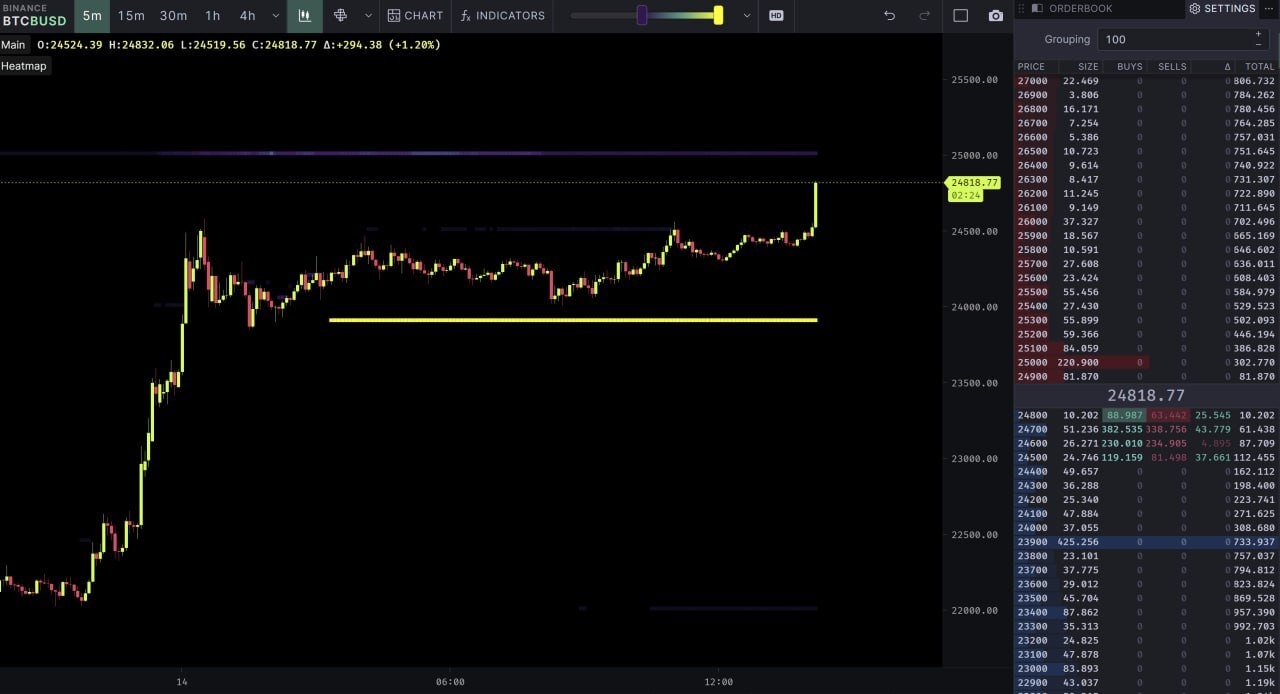Switch to the 15m timeframe tab
This screenshot has height=694, width=1280.
[x=131, y=15]
